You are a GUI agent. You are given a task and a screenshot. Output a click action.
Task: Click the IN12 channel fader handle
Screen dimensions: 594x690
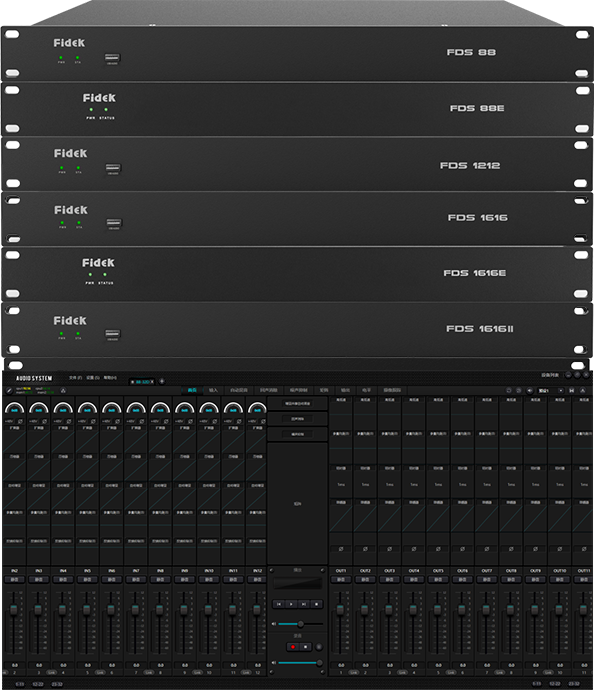coord(257,610)
